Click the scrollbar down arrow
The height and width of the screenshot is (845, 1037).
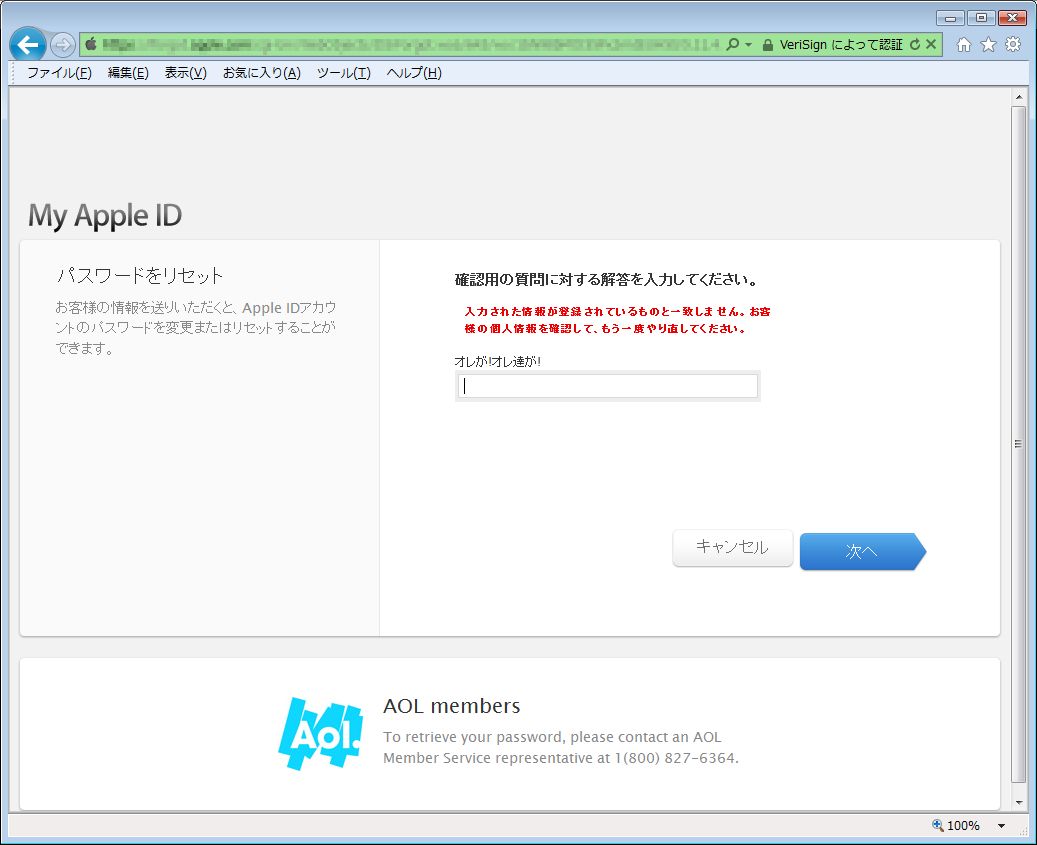tap(1018, 803)
